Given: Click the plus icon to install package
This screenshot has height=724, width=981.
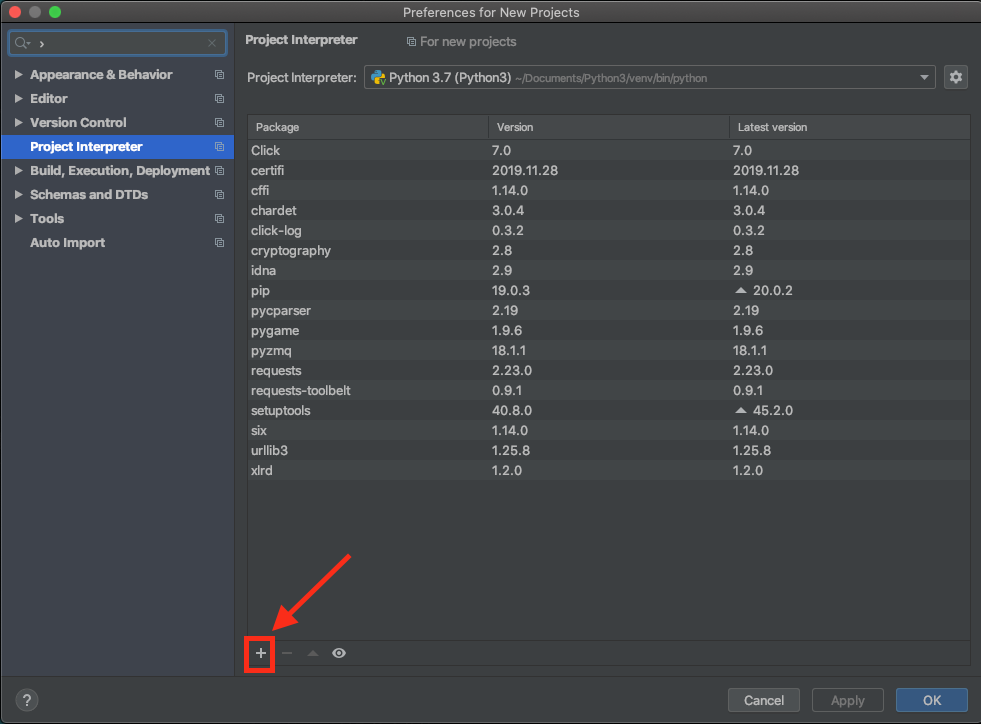Looking at the screenshot, I should pyautogui.click(x=260, y=653).
